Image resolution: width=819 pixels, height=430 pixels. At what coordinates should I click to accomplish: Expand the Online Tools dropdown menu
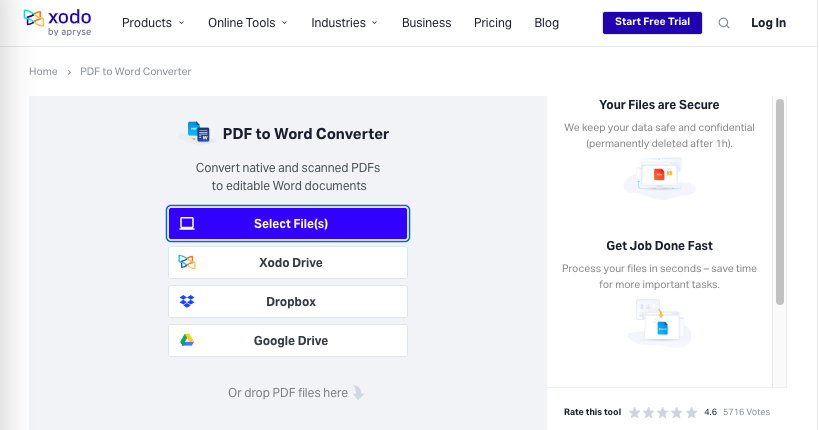[x=248, y=23]
